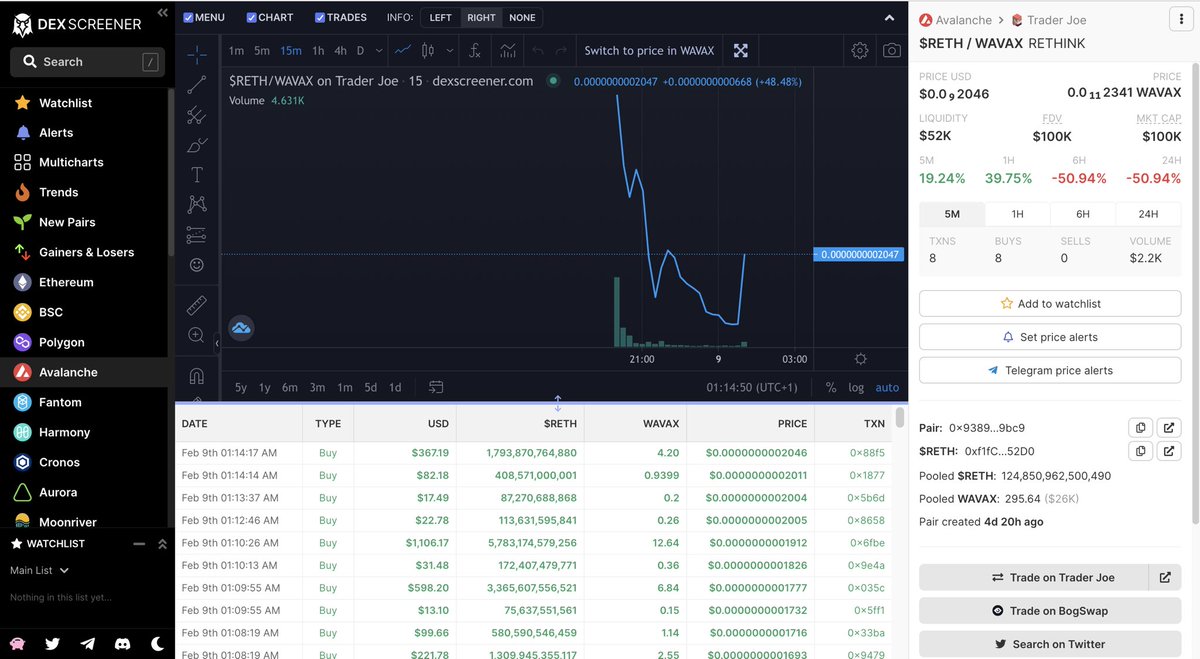Open Discord from sidebar footer
The width and height of the screenshot is (1200, 659).
[122, 644]
